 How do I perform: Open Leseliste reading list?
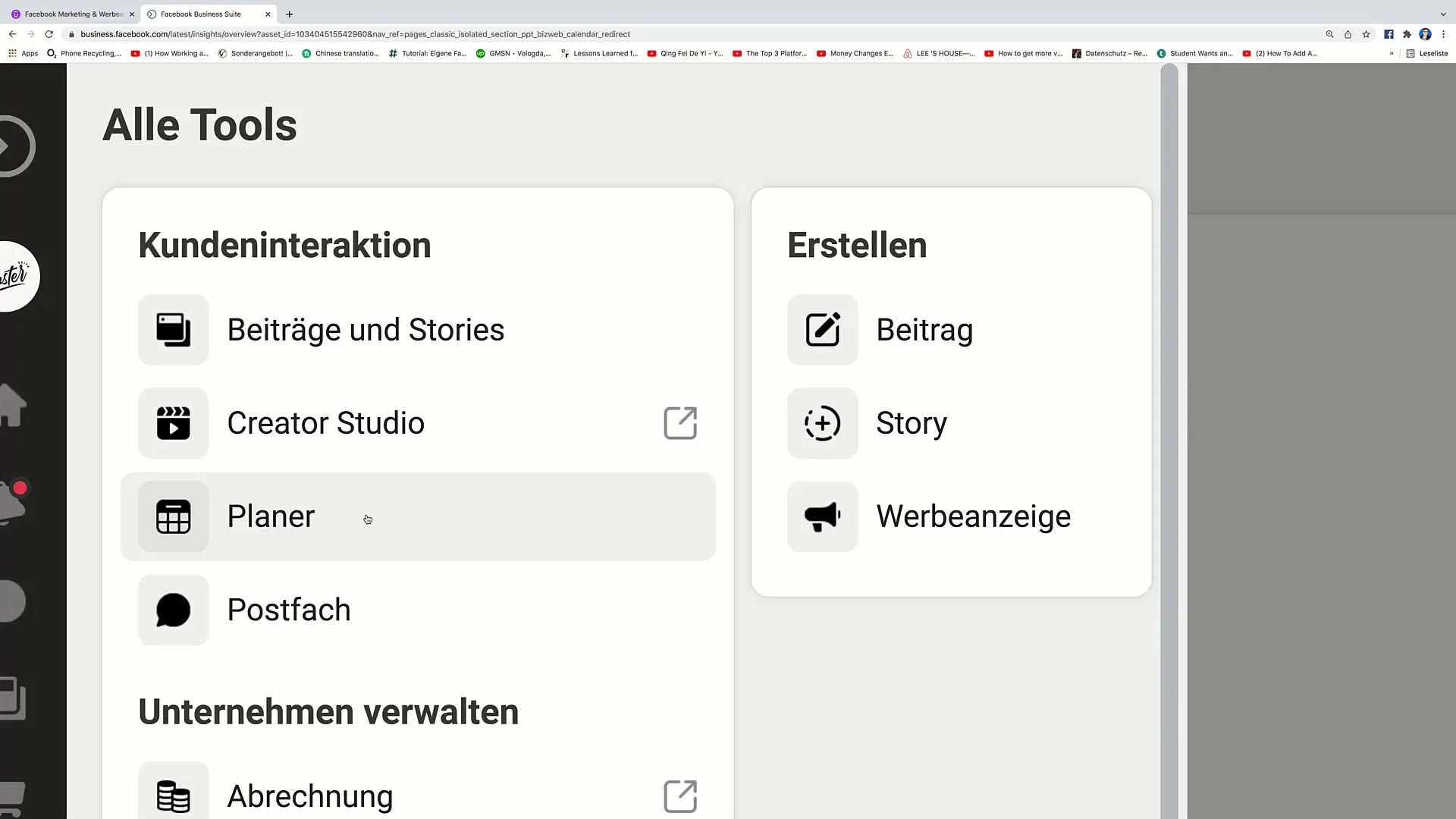[1426, 53]
